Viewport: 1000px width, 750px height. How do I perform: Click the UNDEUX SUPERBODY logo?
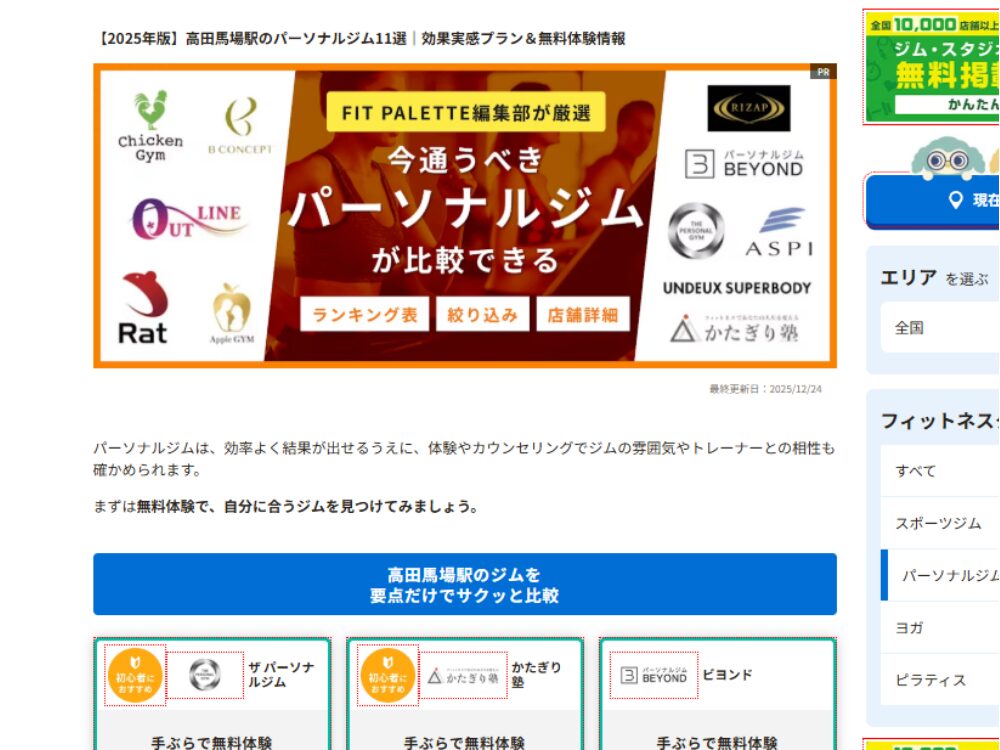click(736, 288)
